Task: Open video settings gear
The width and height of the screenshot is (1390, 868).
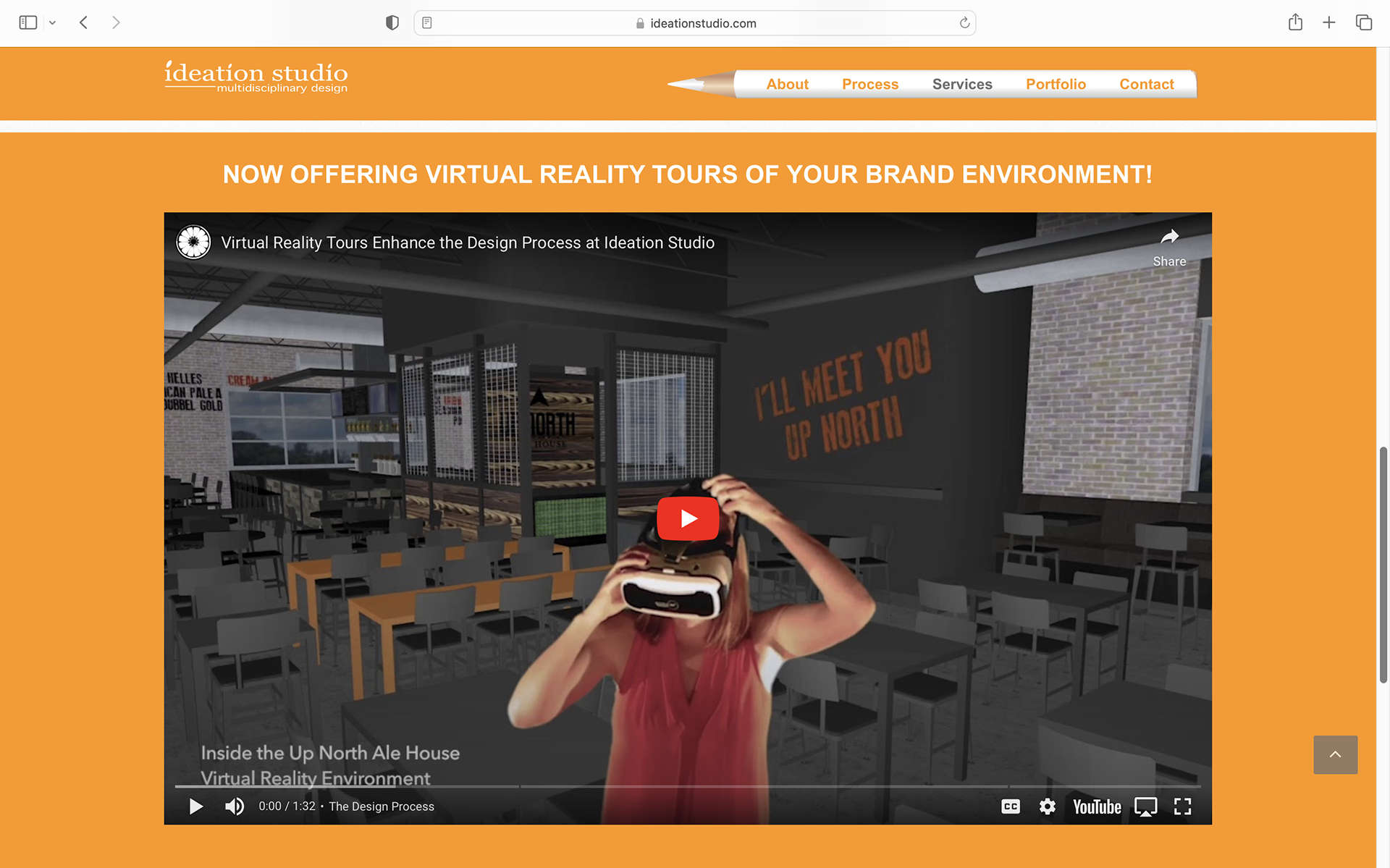Action: coord(1047,806)
